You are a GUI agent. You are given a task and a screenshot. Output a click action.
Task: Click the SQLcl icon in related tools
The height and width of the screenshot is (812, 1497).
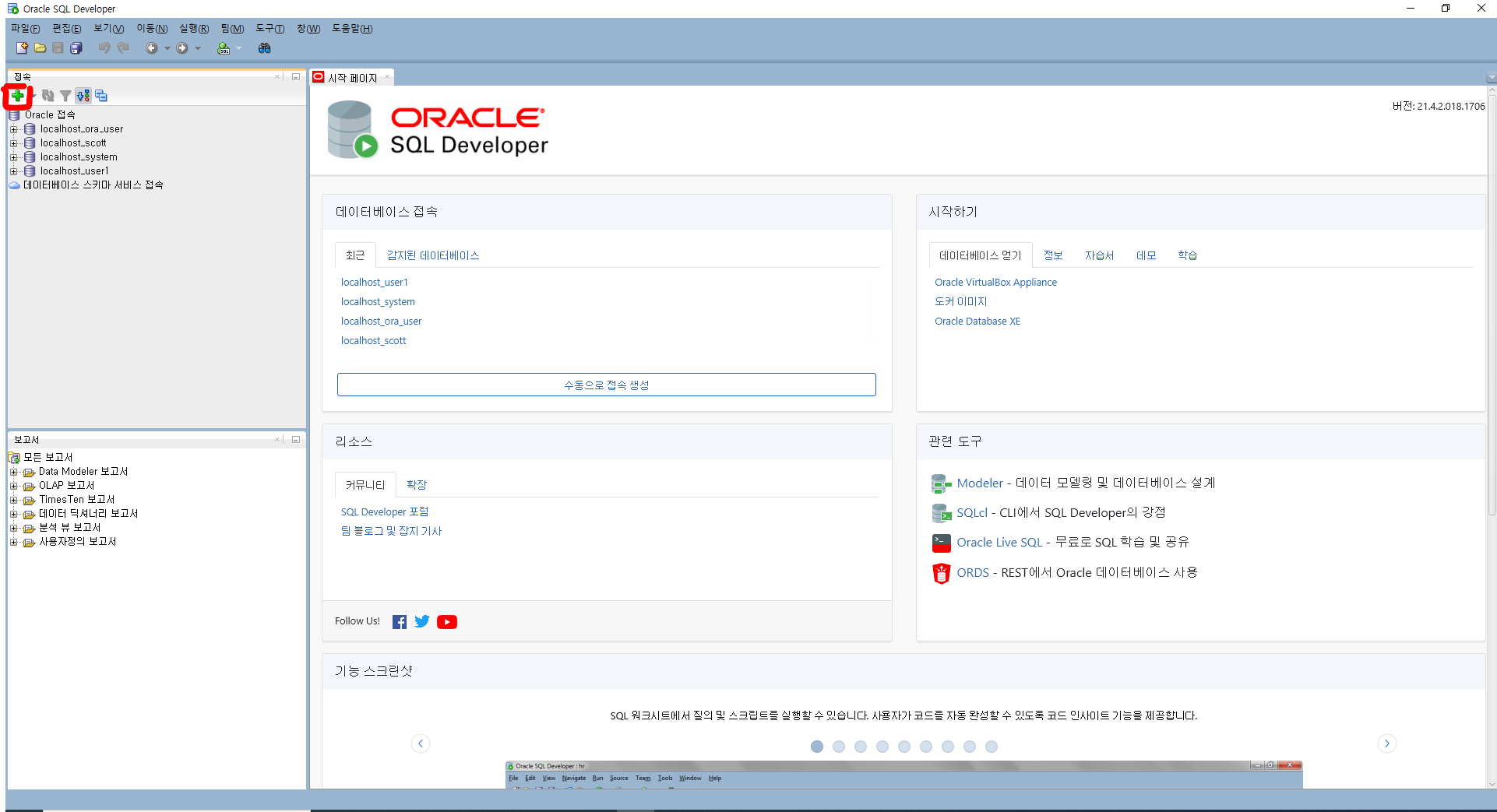click(x=942, y=513)
